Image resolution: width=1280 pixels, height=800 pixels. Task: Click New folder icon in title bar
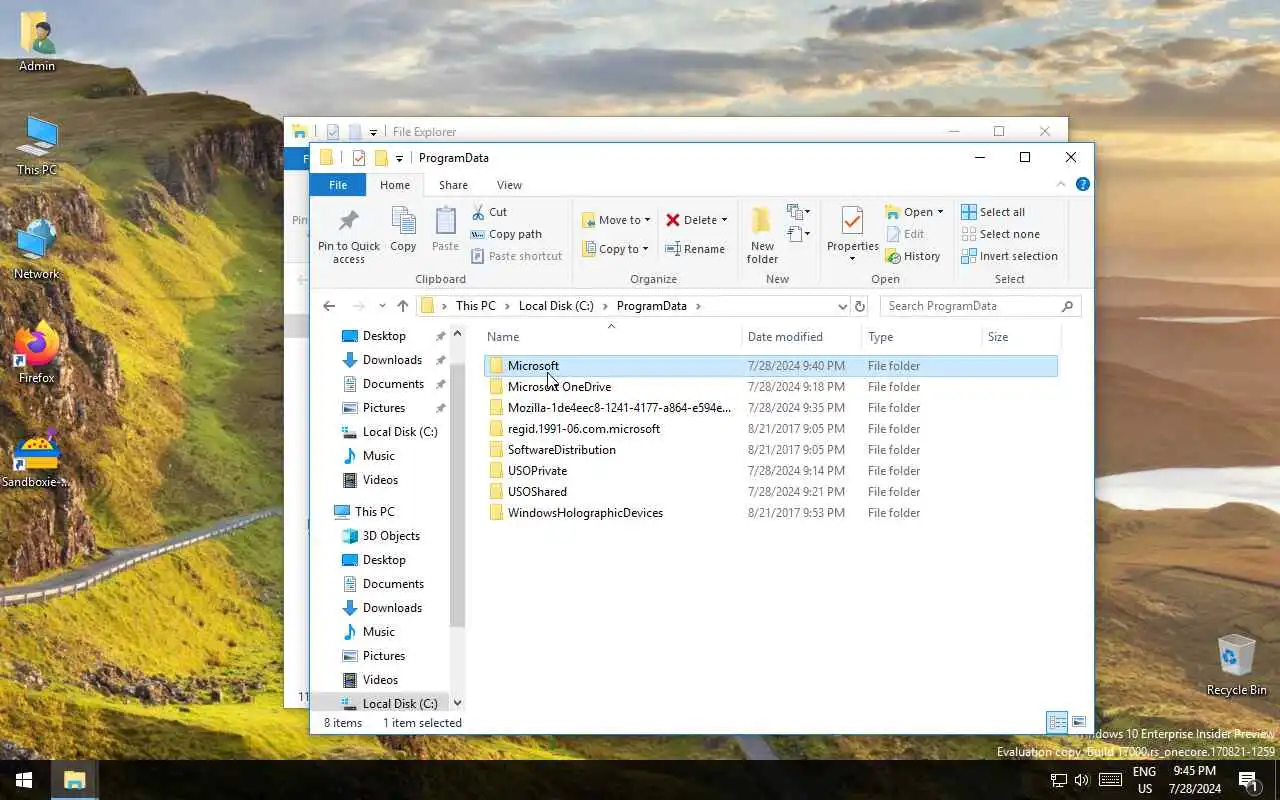380,158
